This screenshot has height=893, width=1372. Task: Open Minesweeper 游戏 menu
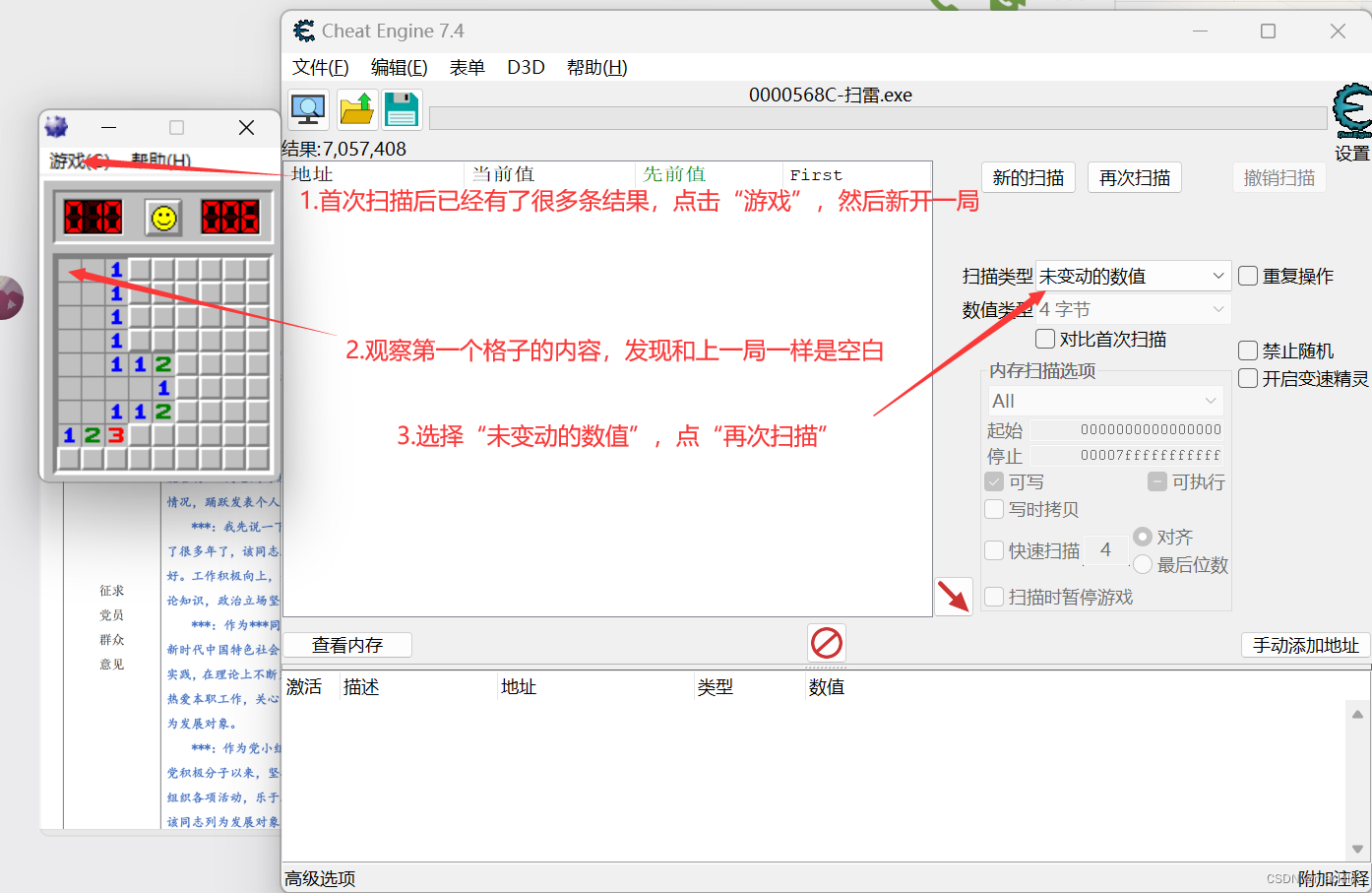pos(80,160)
